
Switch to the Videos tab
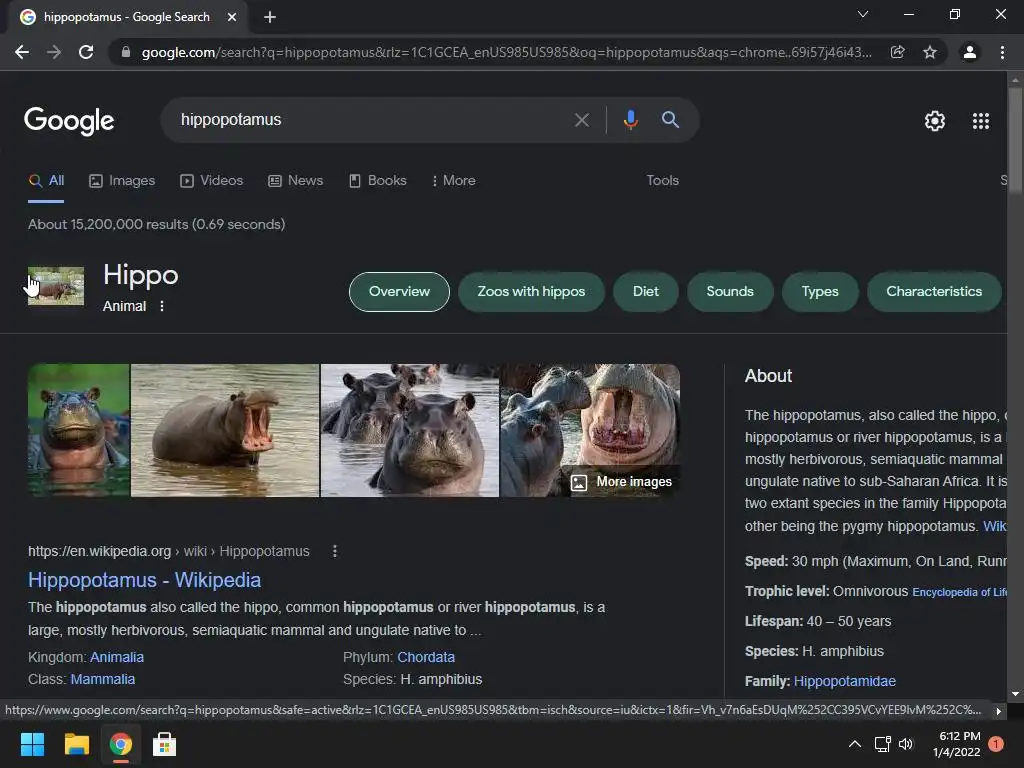click(x=212, y=181)
